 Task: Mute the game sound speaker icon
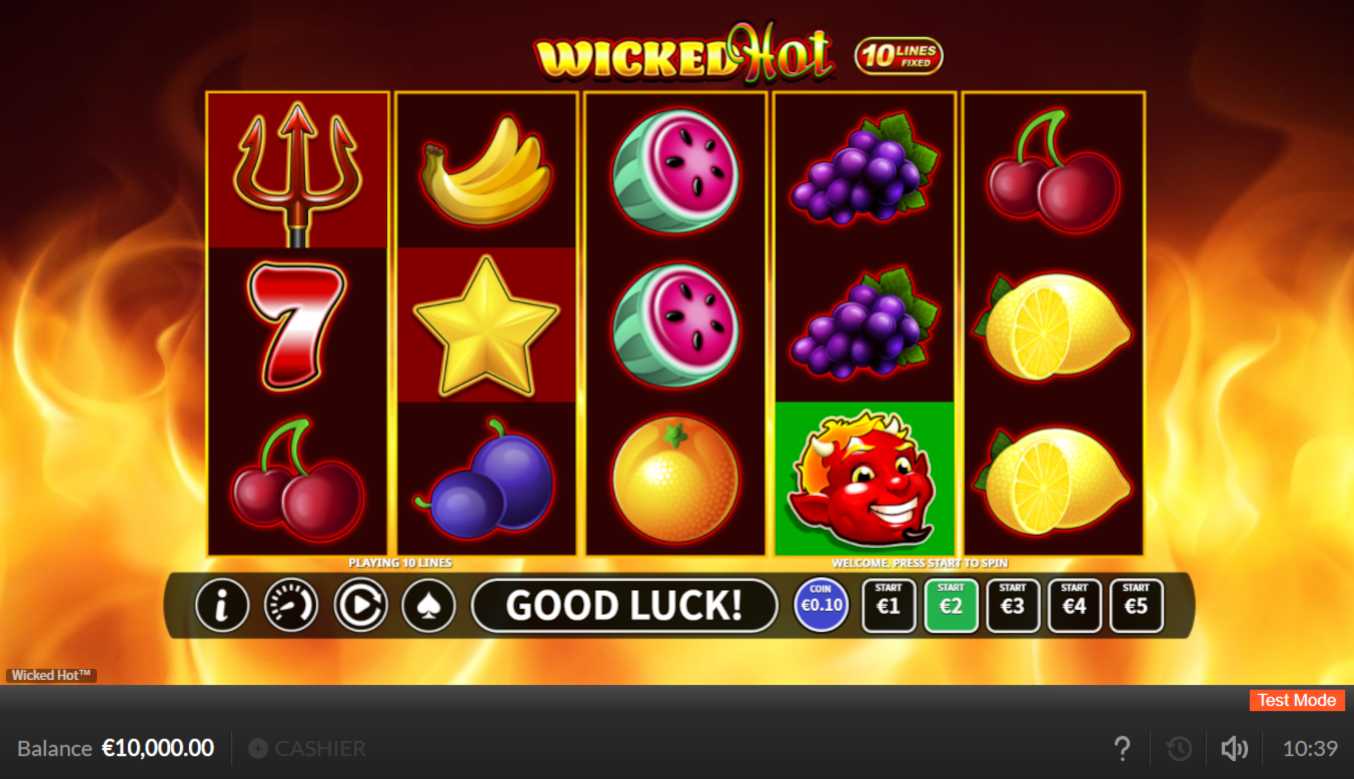tap(1235, 748)
